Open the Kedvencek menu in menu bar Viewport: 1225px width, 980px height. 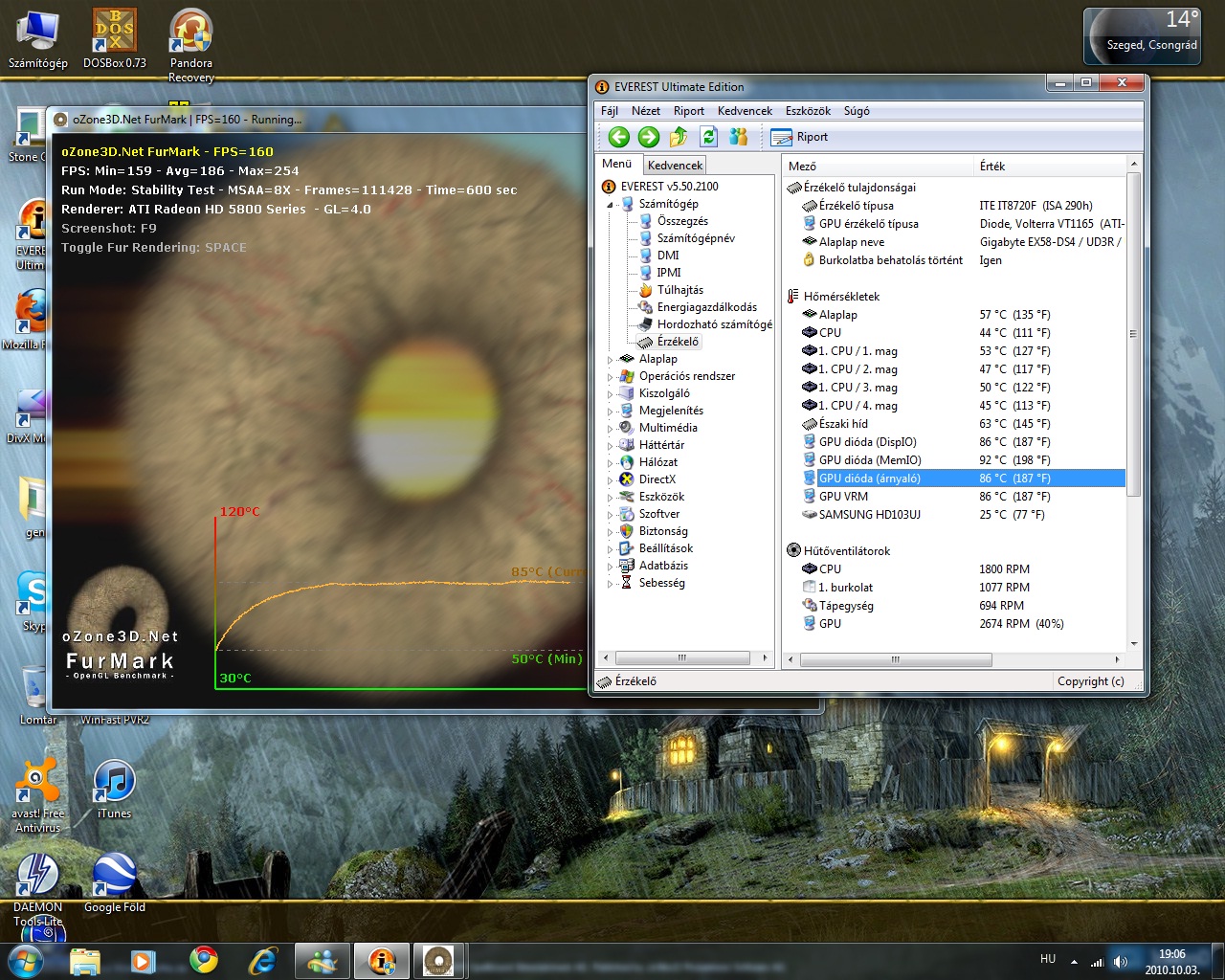[745, 111]
